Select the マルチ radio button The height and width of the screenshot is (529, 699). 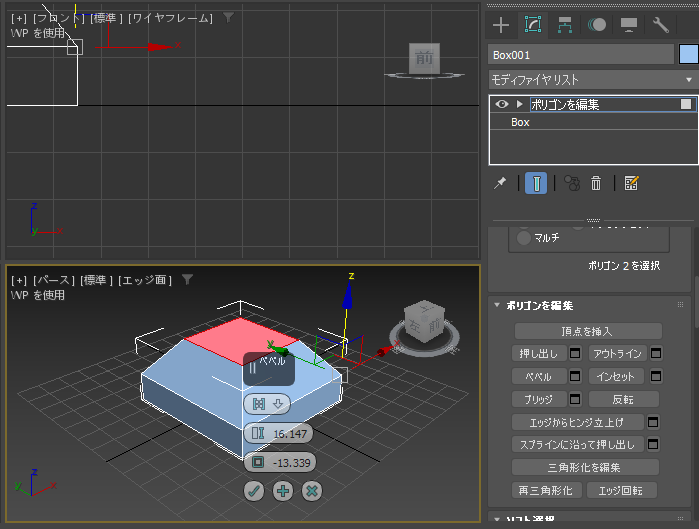tap(524, 238)
